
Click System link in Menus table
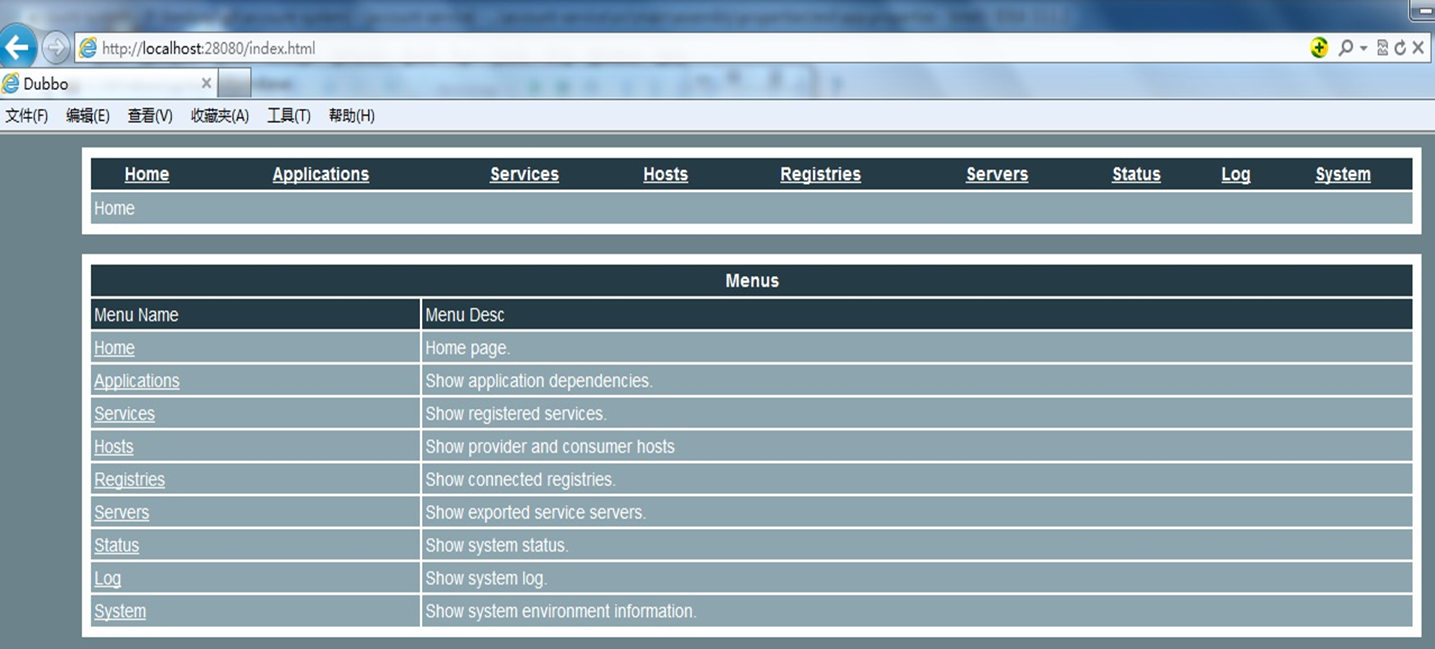coord(120,612)
